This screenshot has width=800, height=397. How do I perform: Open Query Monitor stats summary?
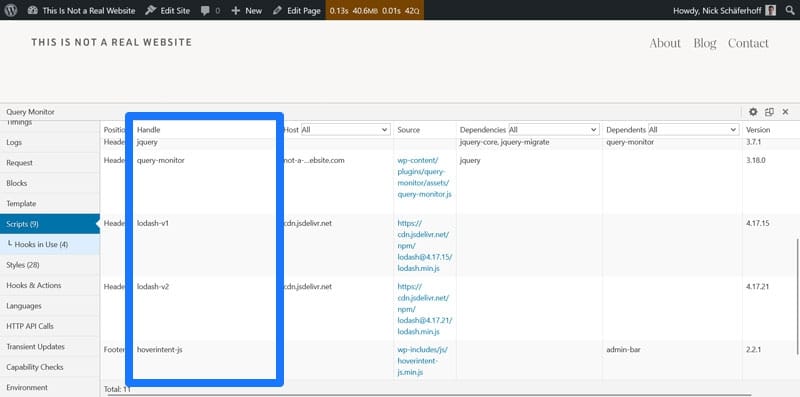(374, 10)
